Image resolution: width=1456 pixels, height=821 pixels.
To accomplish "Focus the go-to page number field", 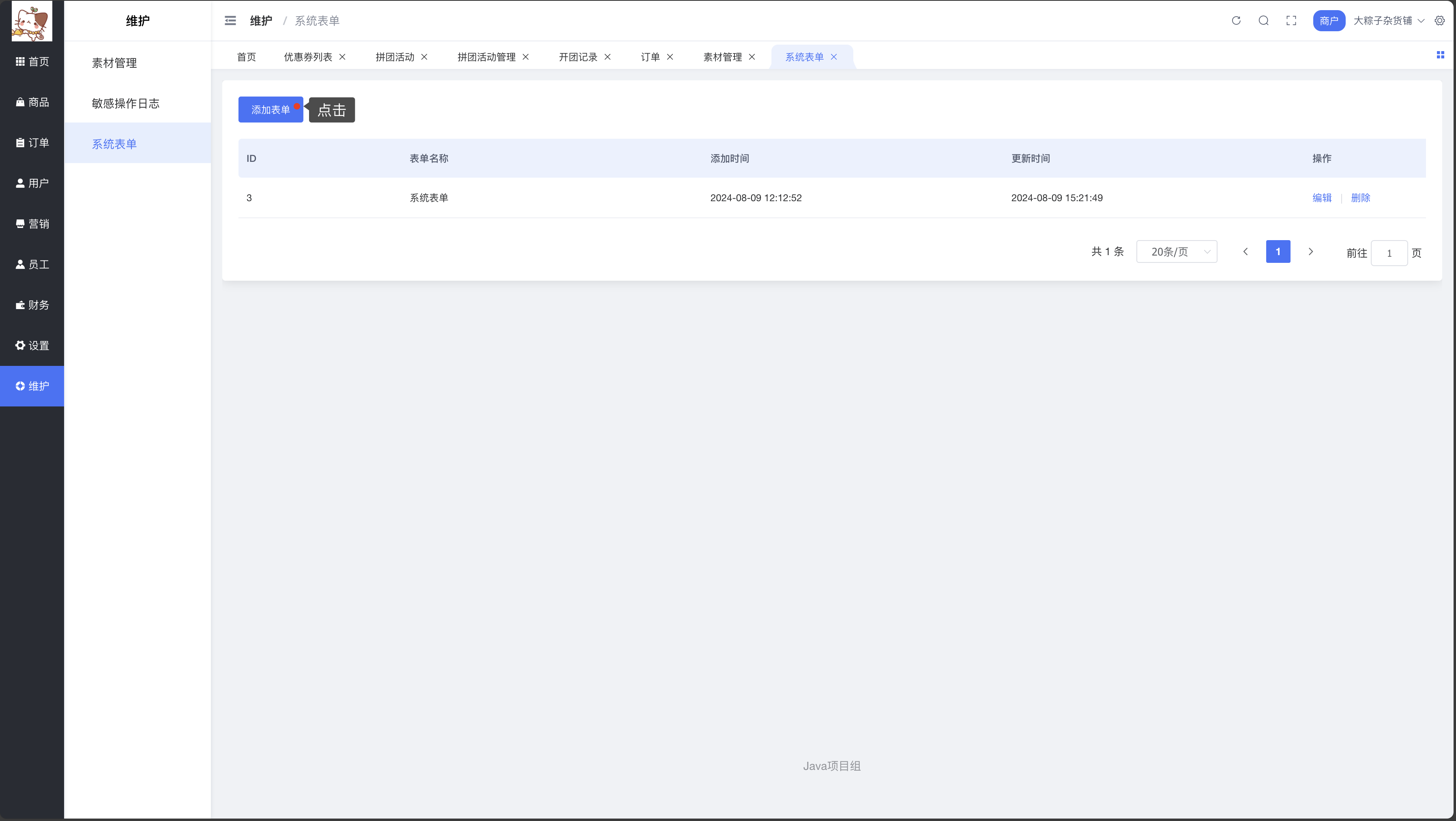I will [1389, 253].
